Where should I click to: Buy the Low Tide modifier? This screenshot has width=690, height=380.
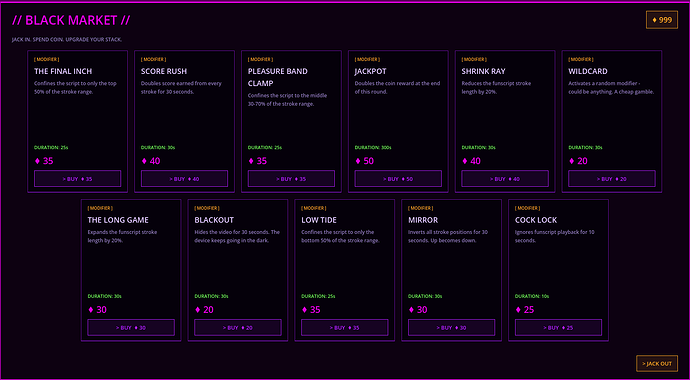(x=345, y=327)
